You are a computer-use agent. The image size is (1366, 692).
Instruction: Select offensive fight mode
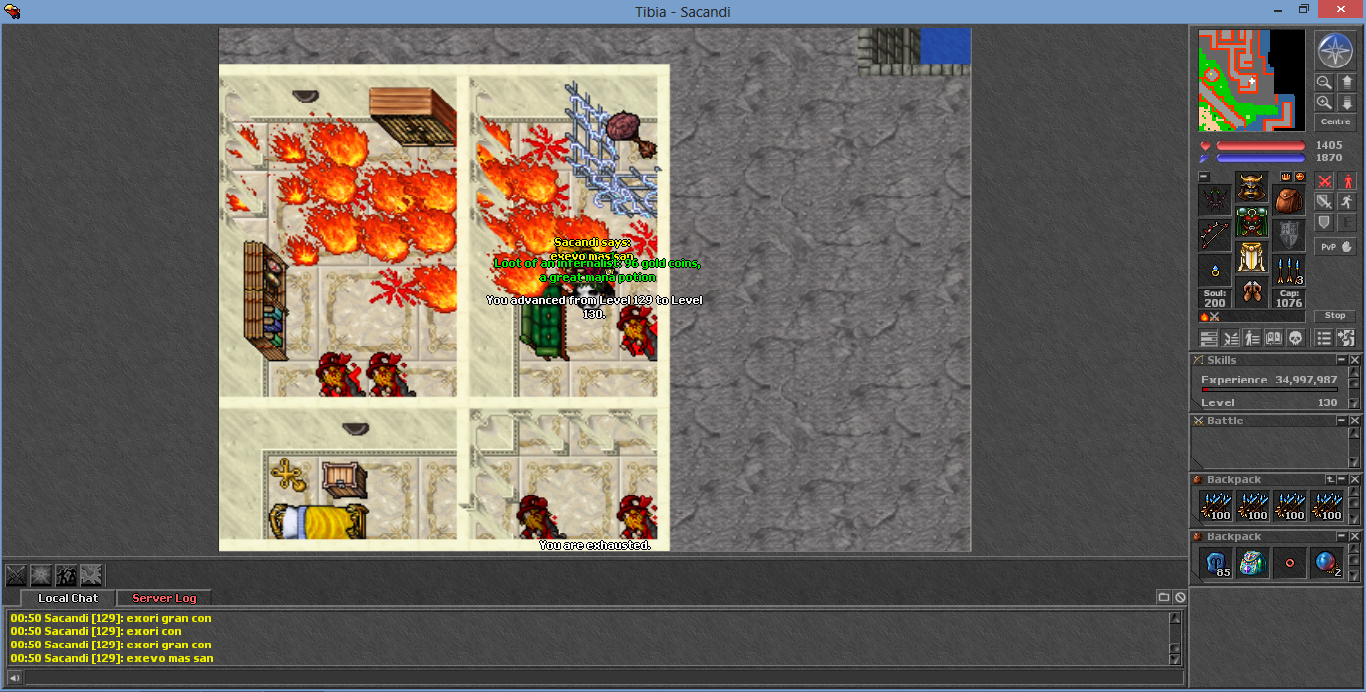[x=1324, y=182]
